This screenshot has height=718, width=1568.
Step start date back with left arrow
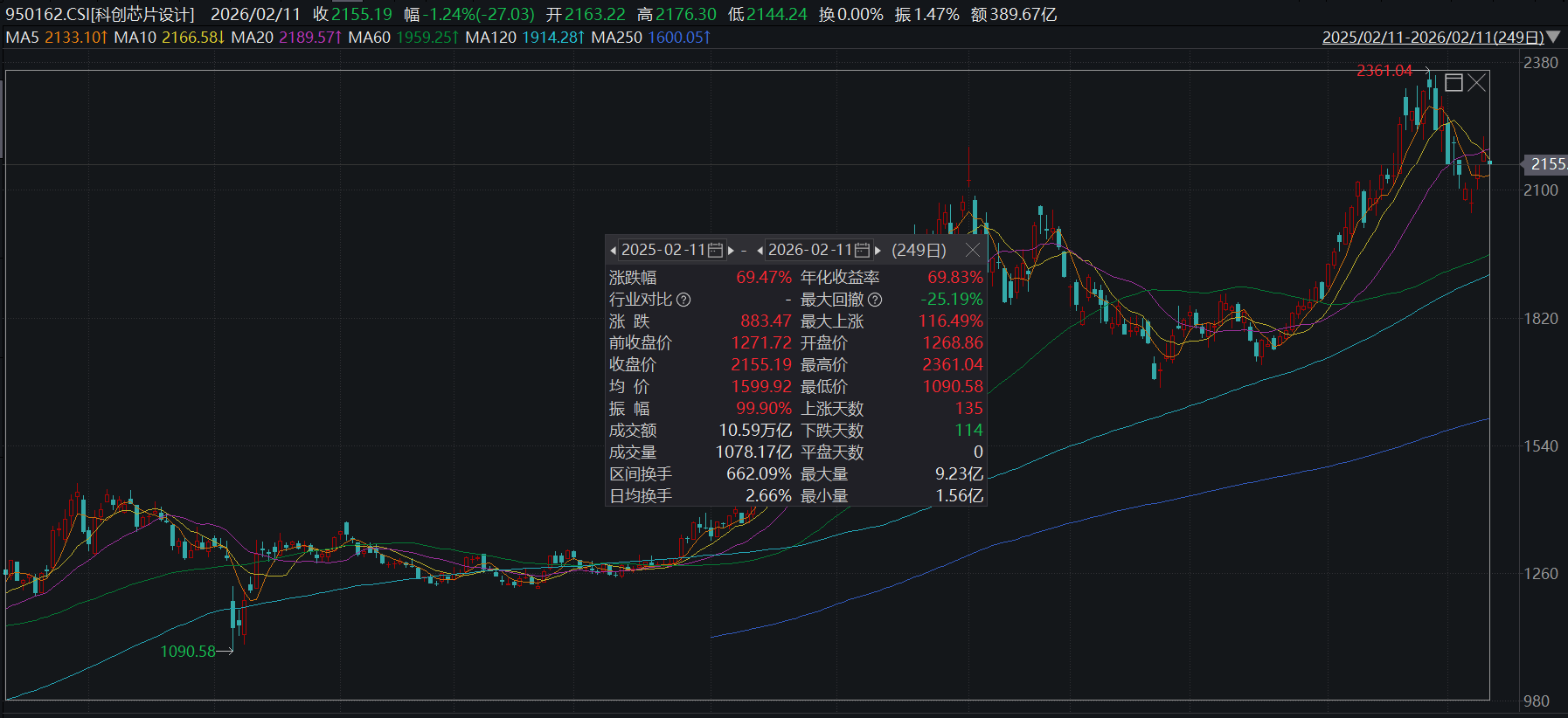(613, 251)
